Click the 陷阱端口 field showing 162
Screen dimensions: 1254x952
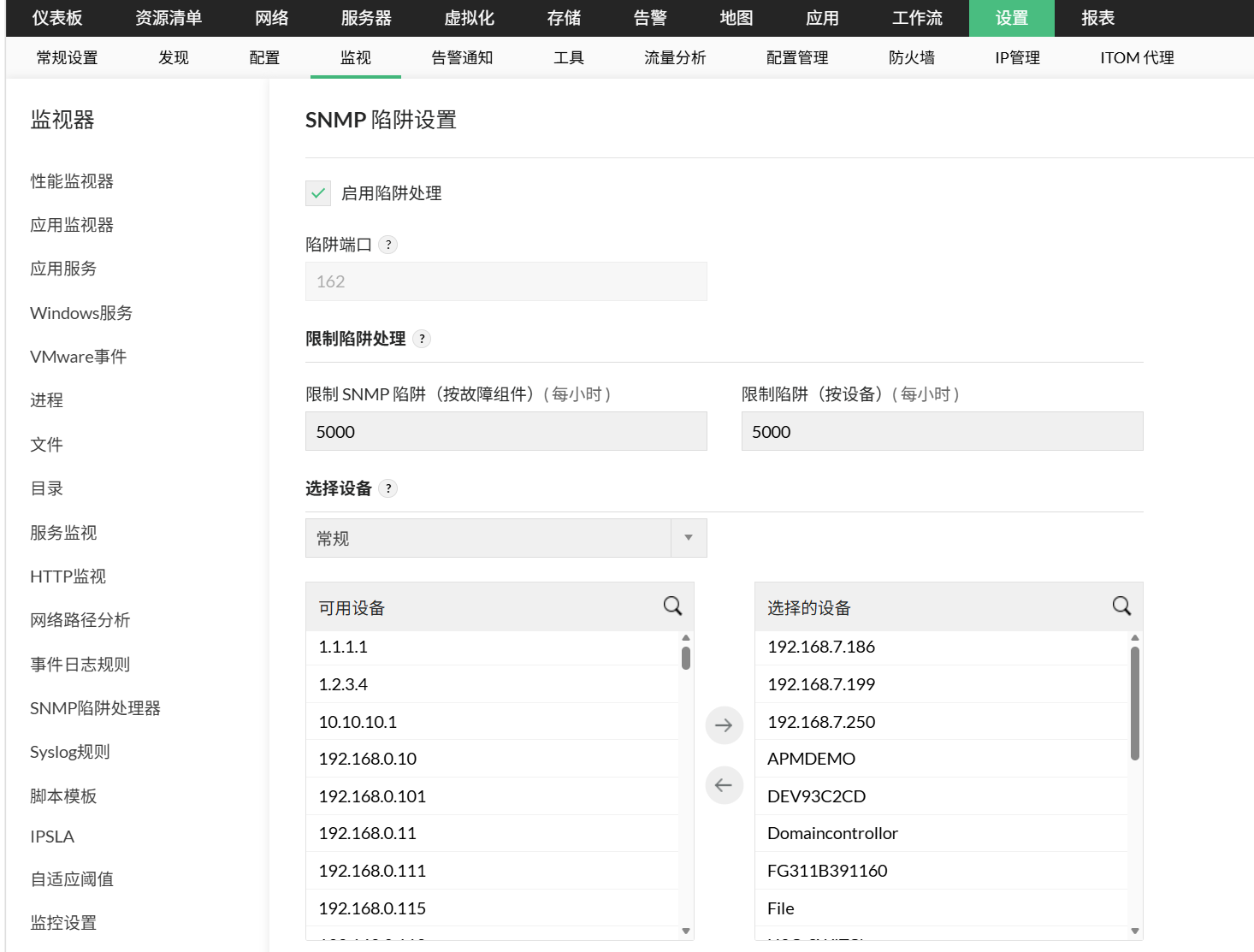[x=506, y=281]
